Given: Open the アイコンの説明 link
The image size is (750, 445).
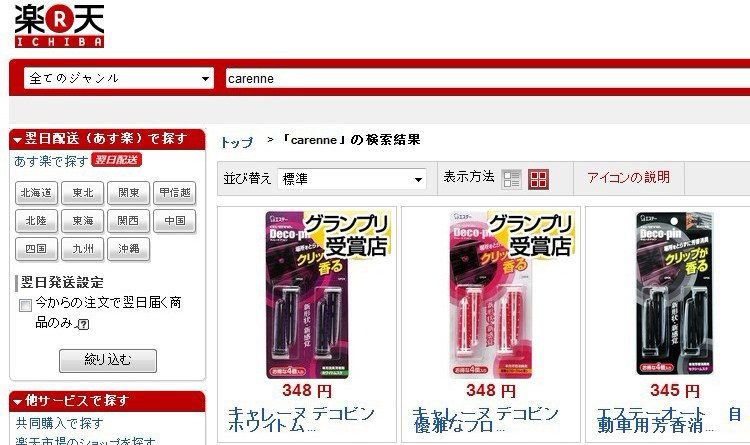Looking at the screenshot, I should pyautogui.click(x=629, y=178).
